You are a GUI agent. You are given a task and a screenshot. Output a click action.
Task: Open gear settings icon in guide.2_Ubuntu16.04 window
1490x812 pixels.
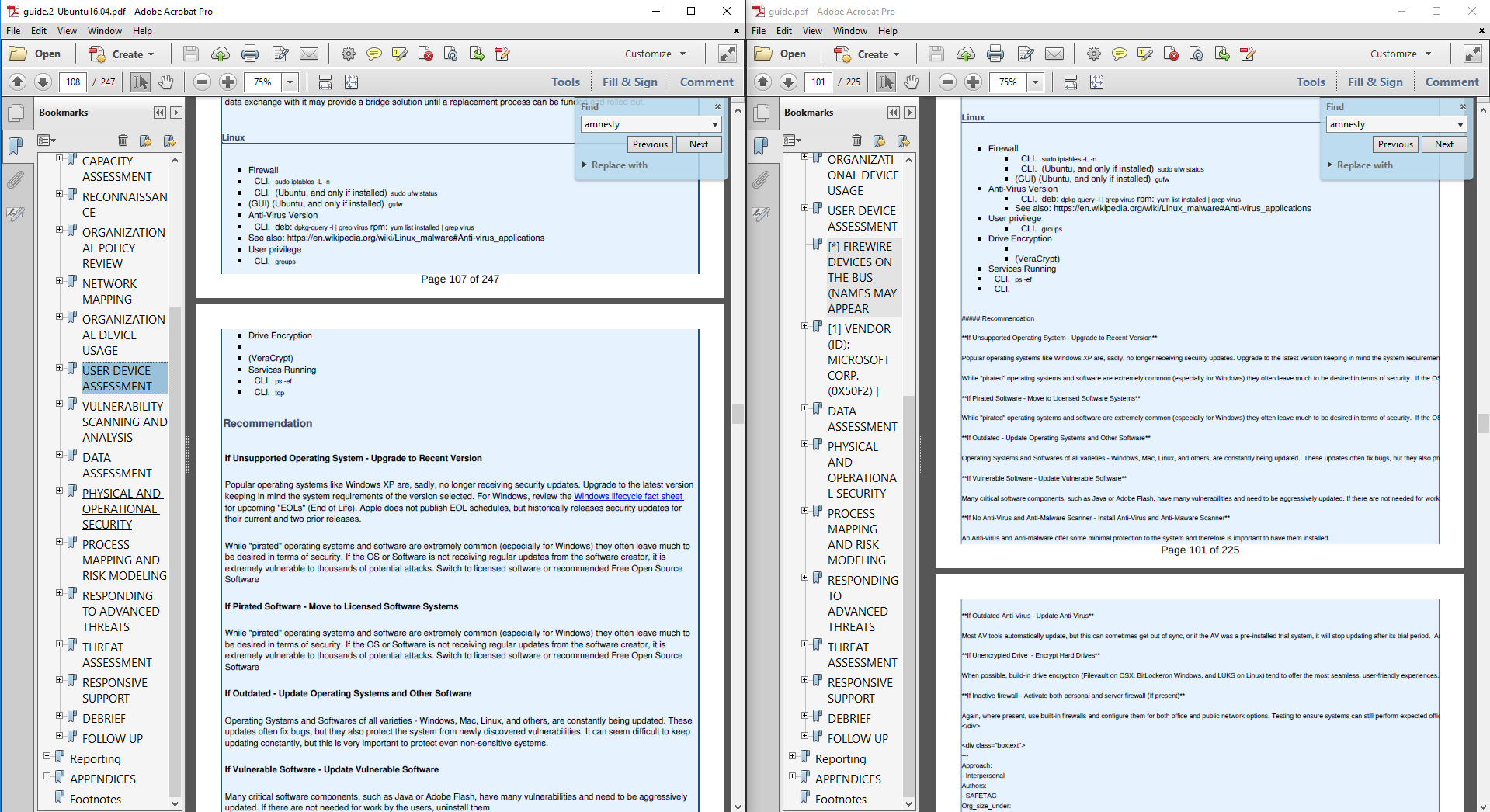tap(349, 54)
